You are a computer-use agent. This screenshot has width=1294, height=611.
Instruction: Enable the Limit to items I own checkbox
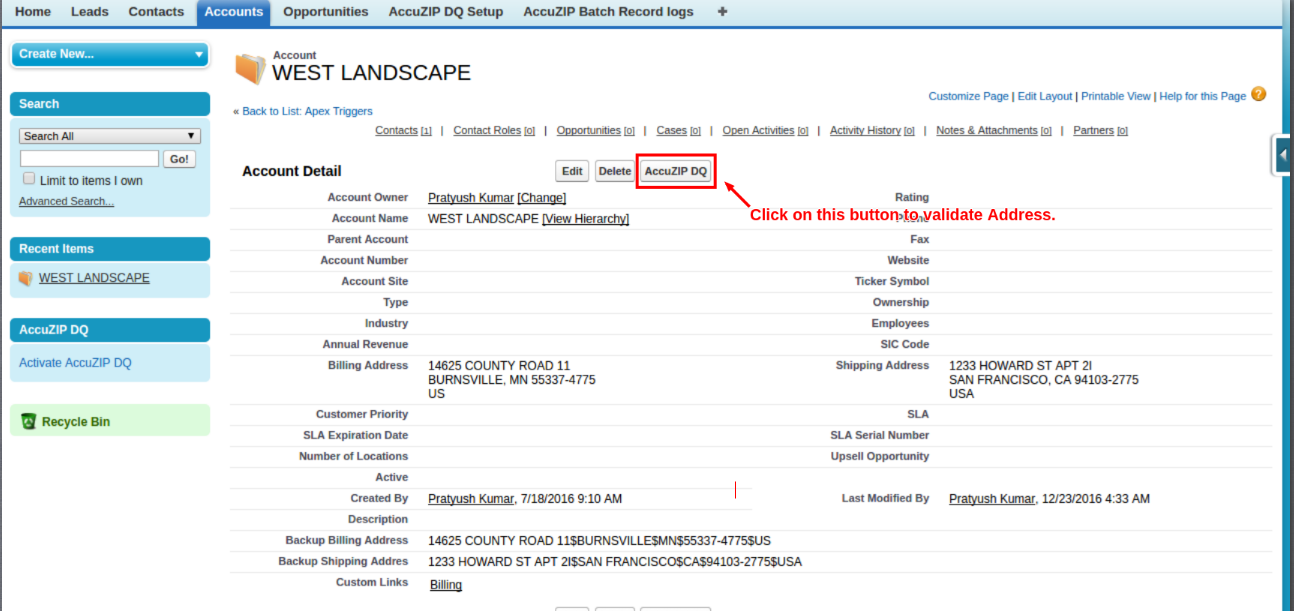click(29, 177)
